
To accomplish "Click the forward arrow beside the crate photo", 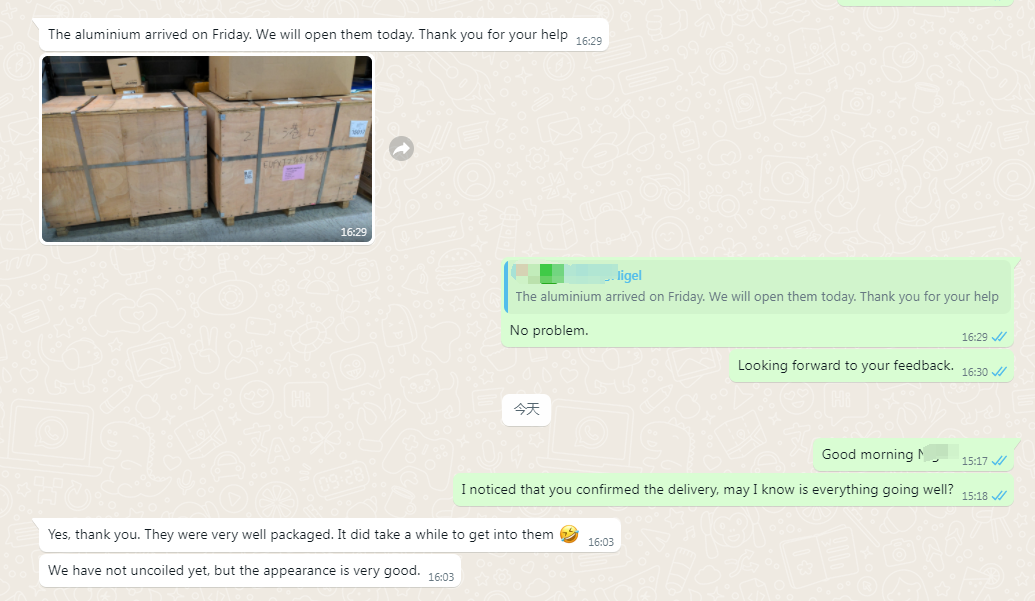I will 401,149.
